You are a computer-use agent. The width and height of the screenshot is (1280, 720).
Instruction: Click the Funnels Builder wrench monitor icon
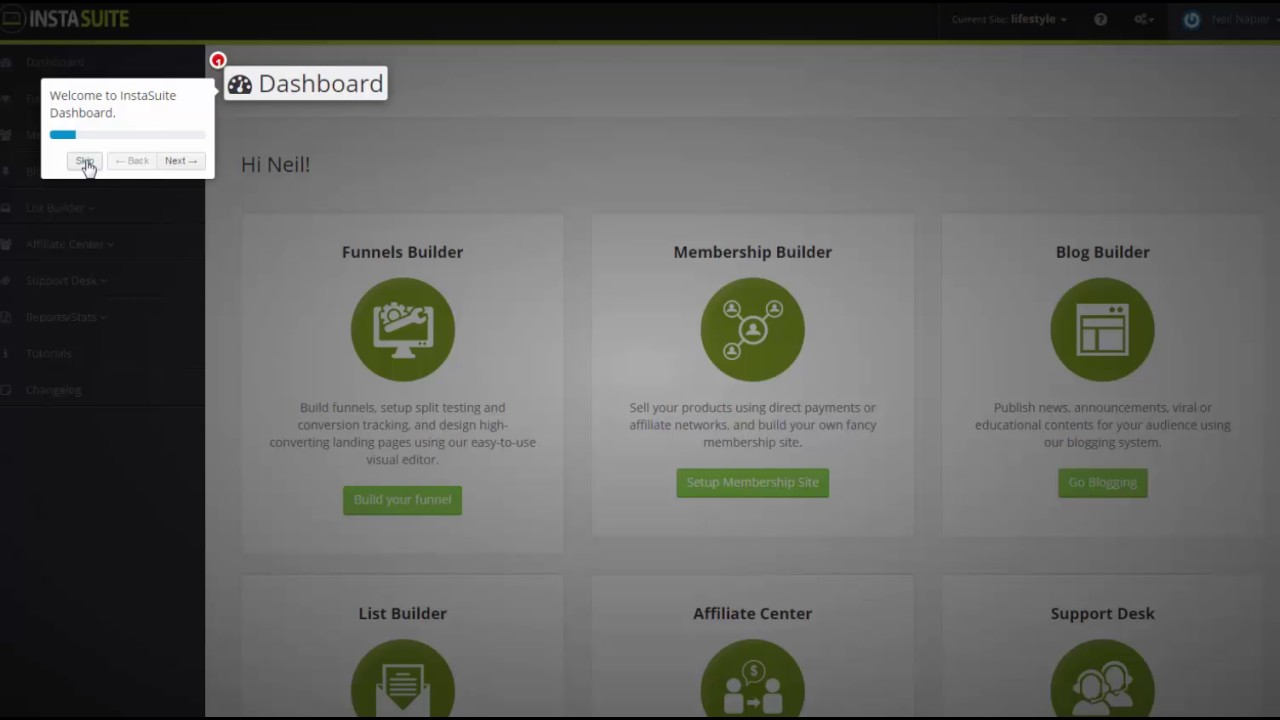click(x=403, y=329)
